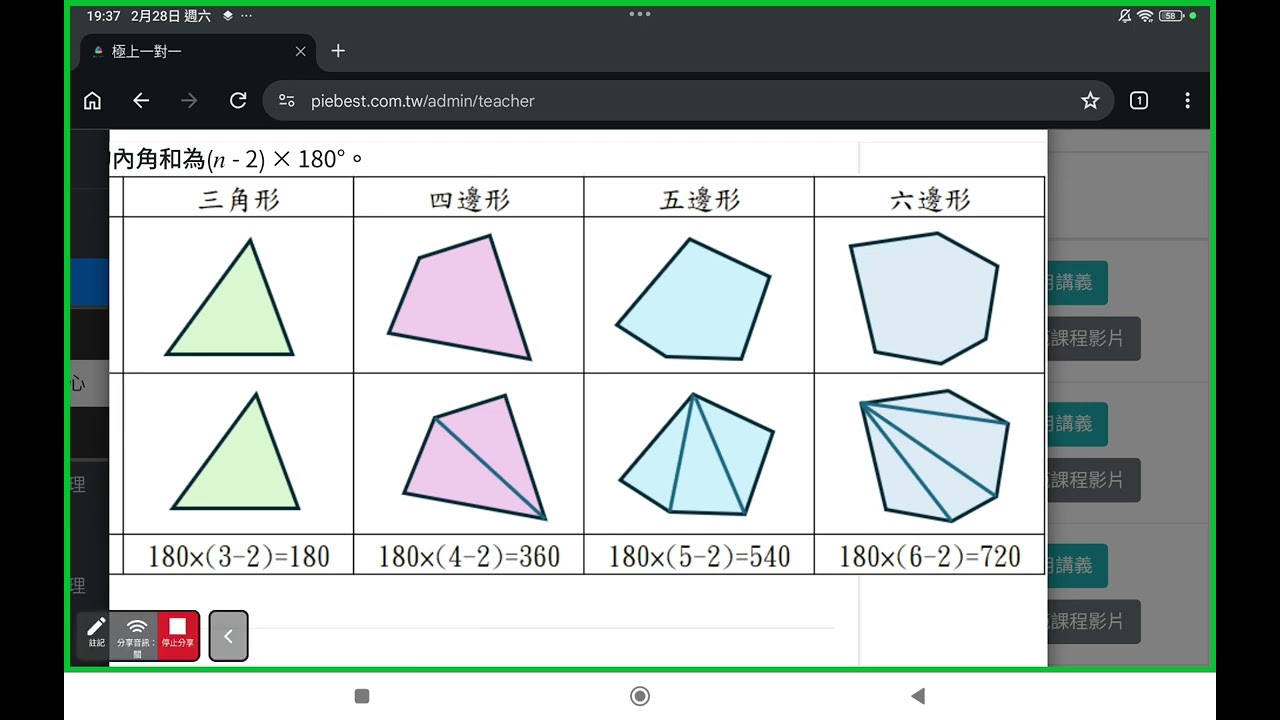Select the green triangle in the second row
This screenshot has width=1280, height=720.
click(x=236, y=451)
